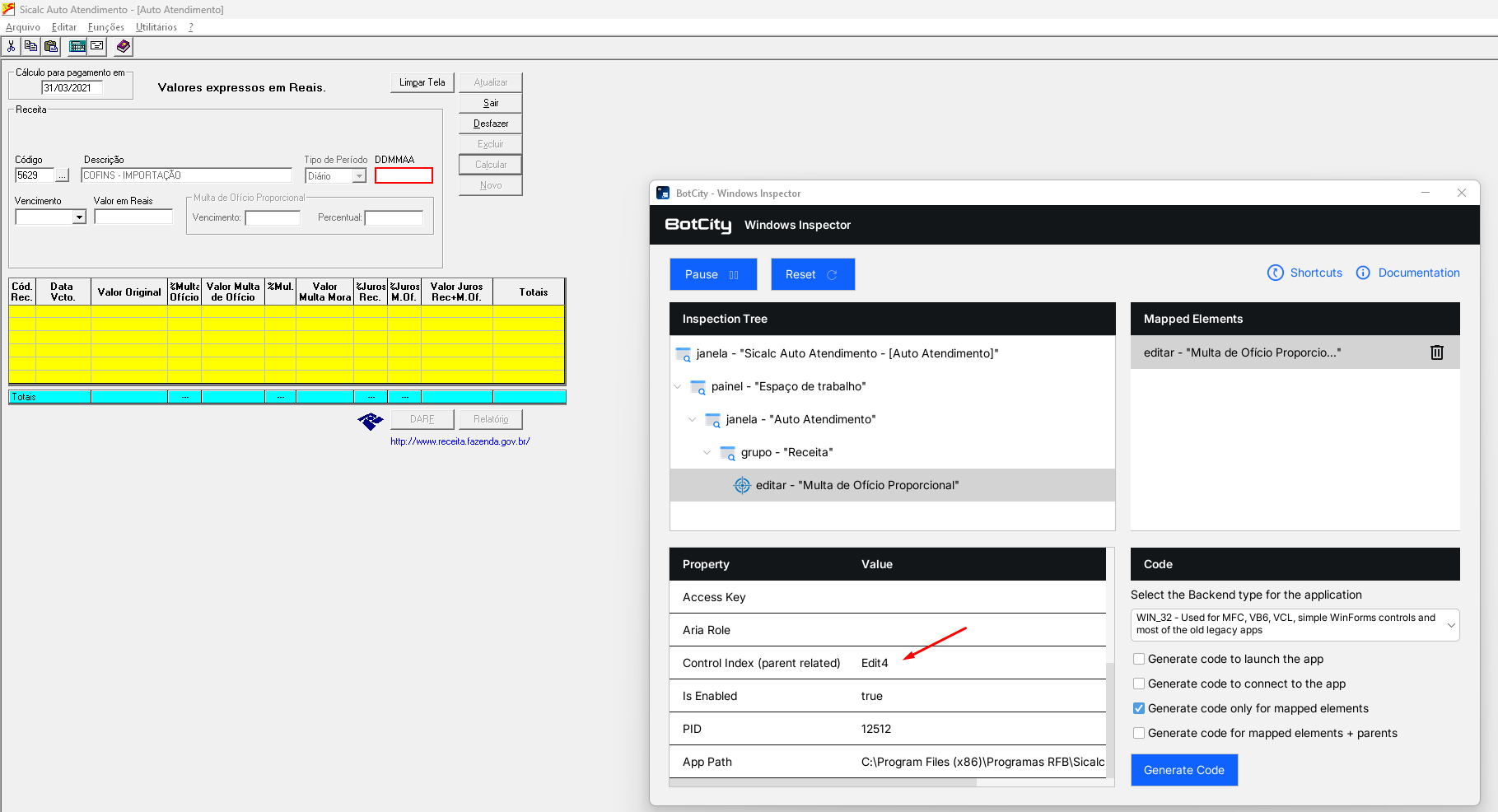The image size is (1498, 812).
Task: Open the Tipo de Período dropdown
Action: click(x=359, y=176)
